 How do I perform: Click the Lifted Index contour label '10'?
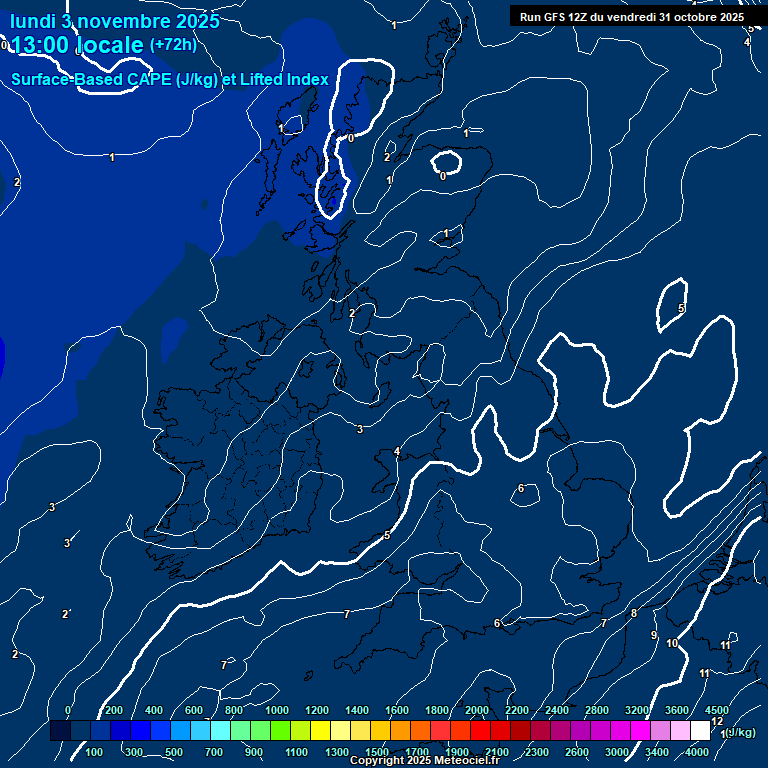672,643
